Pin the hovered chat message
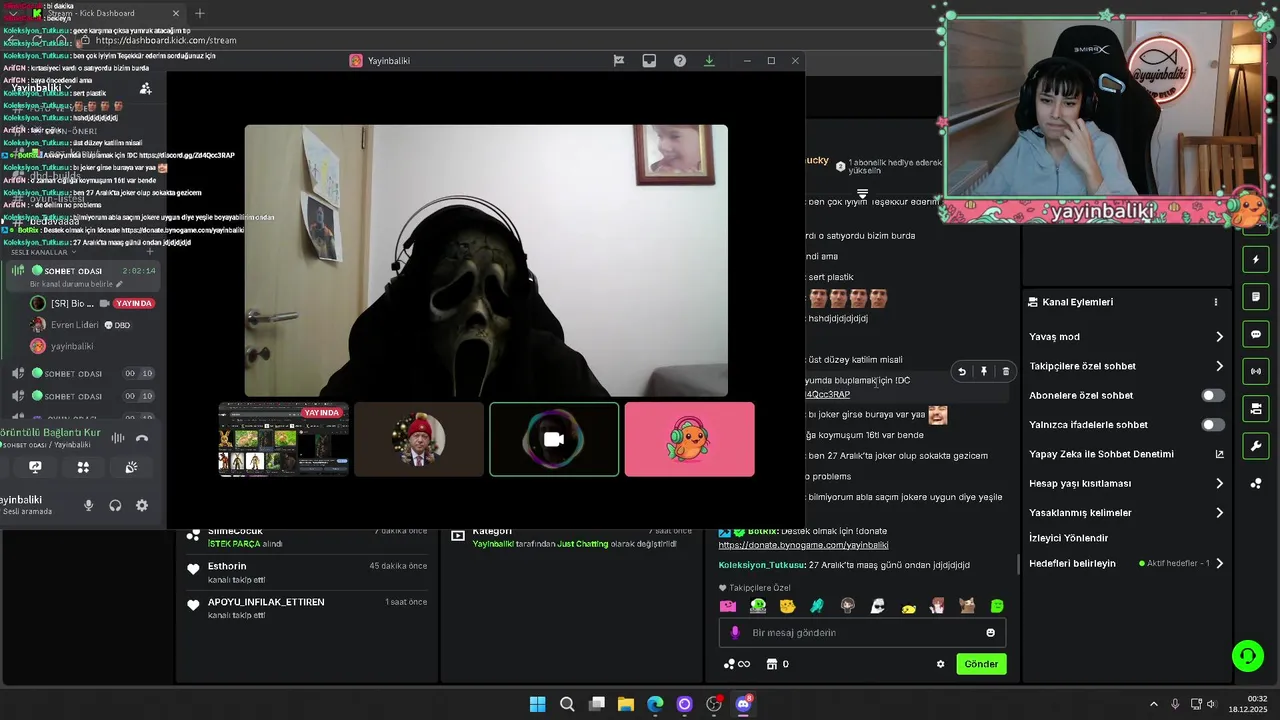Image resolution: width=1280 pixels, height=720 pixels. [984, 372]
